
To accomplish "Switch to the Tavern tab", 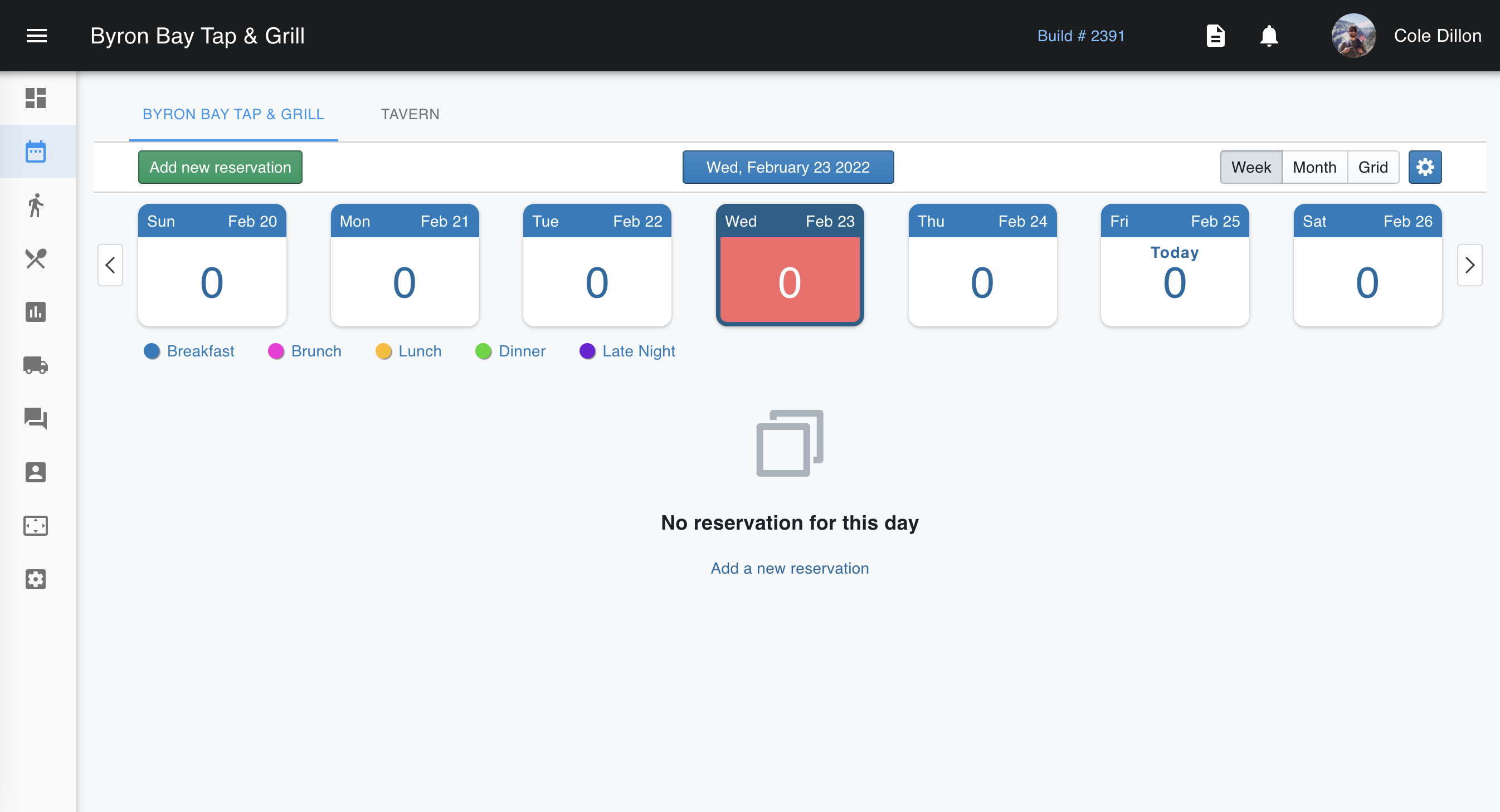I will pyautogui.click(x=410, y=115).
